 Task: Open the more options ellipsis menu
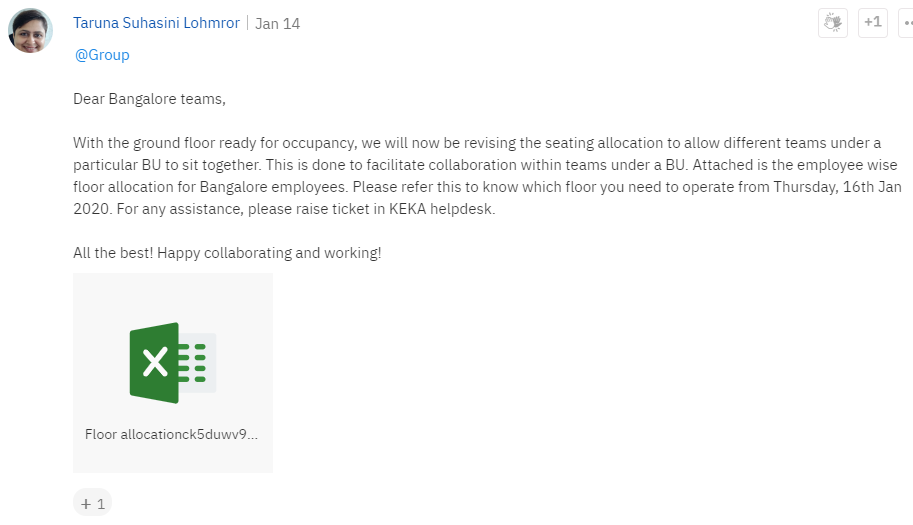pos(907,23)
